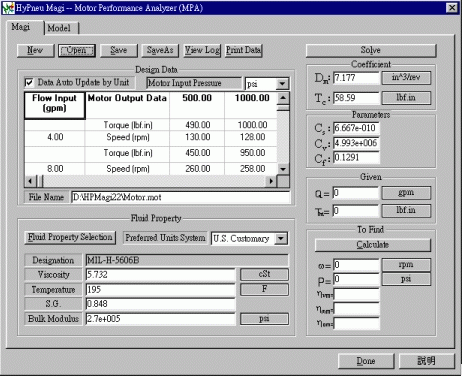Click the rpm unit button
The image size is (462, 376).
click(x=406, y=265)
